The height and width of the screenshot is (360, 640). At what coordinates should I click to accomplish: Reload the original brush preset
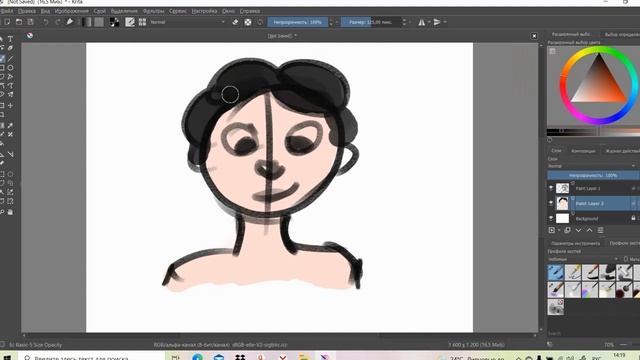260,22
